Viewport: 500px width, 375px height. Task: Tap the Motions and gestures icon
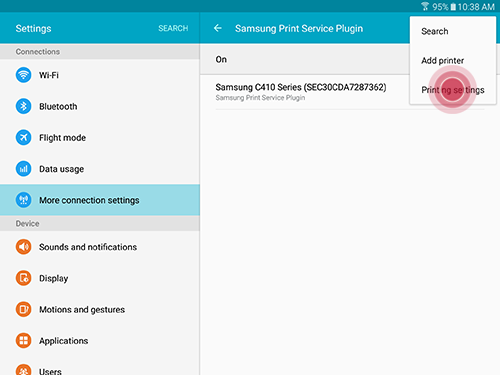(23, 309)
